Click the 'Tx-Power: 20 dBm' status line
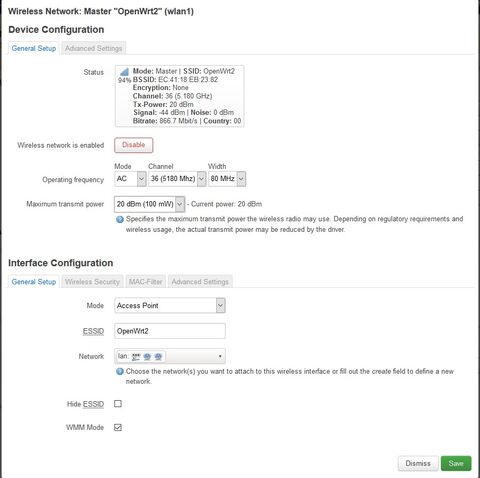 point(163,104)
